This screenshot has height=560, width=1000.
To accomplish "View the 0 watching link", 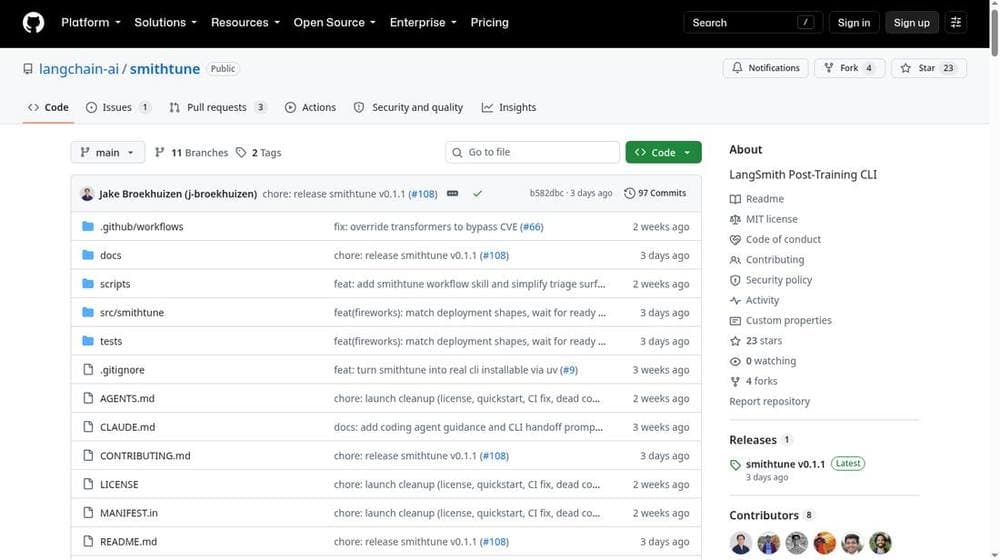I will point(763,361).
